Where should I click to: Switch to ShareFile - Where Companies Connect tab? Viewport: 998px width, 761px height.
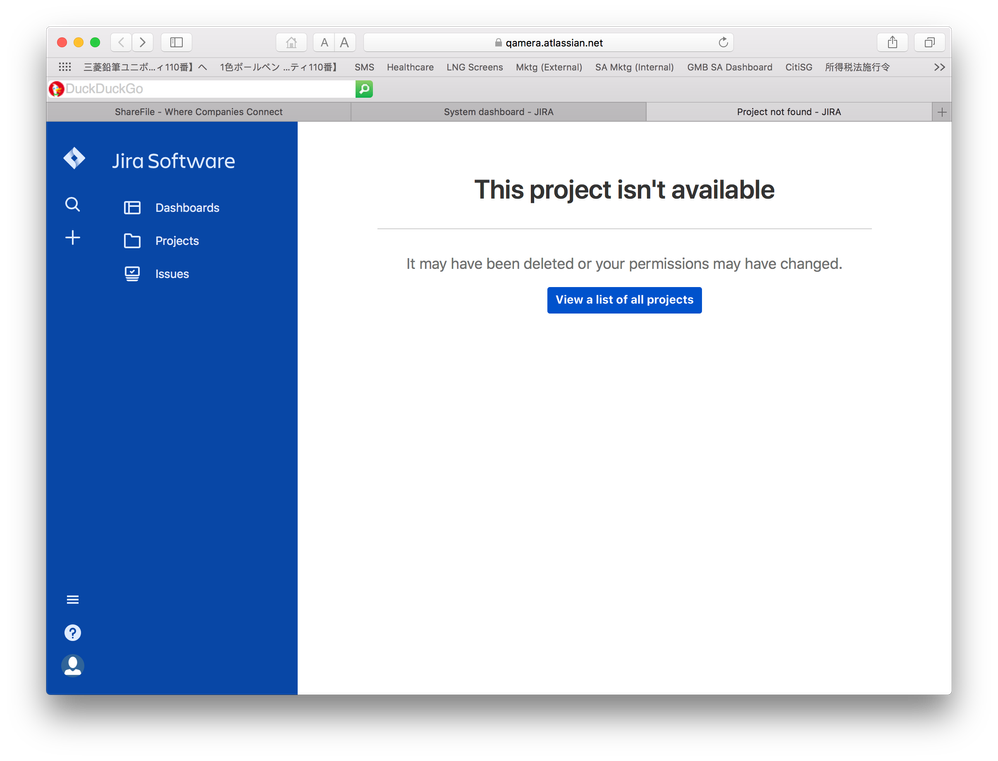click(x=199, y=112)
